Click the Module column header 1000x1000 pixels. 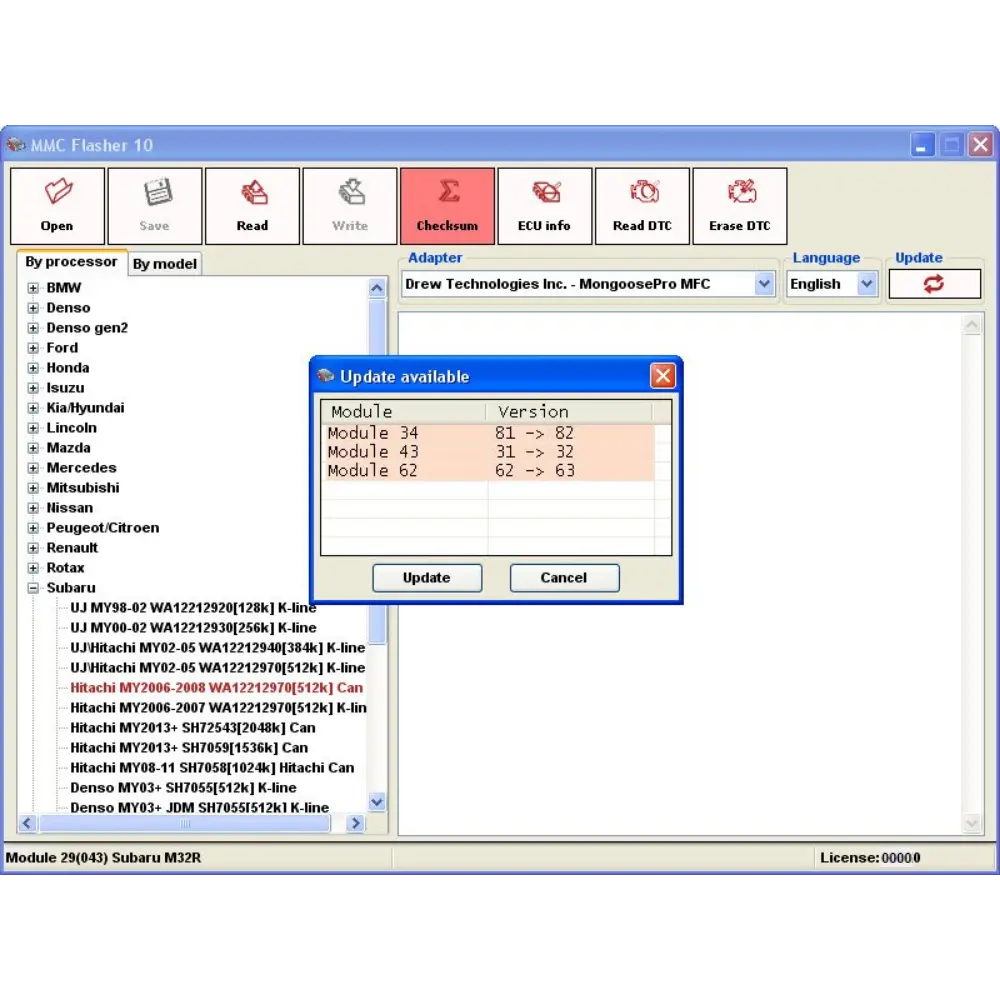click(x=403, y=411)
